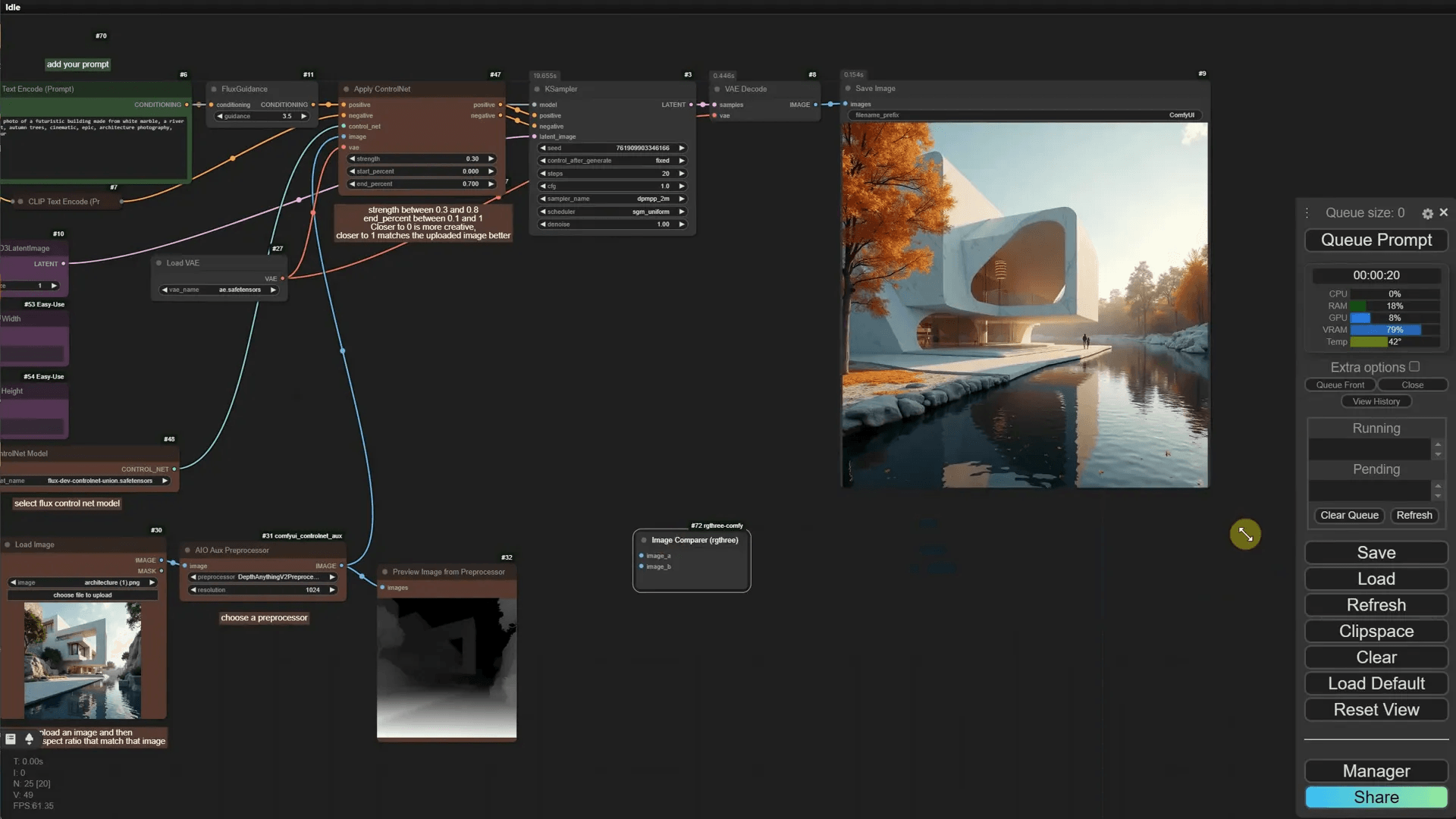The image size is (1456, 819).
Task: Click the collapse dot on Image Comparer node
Action: (644, 541)
